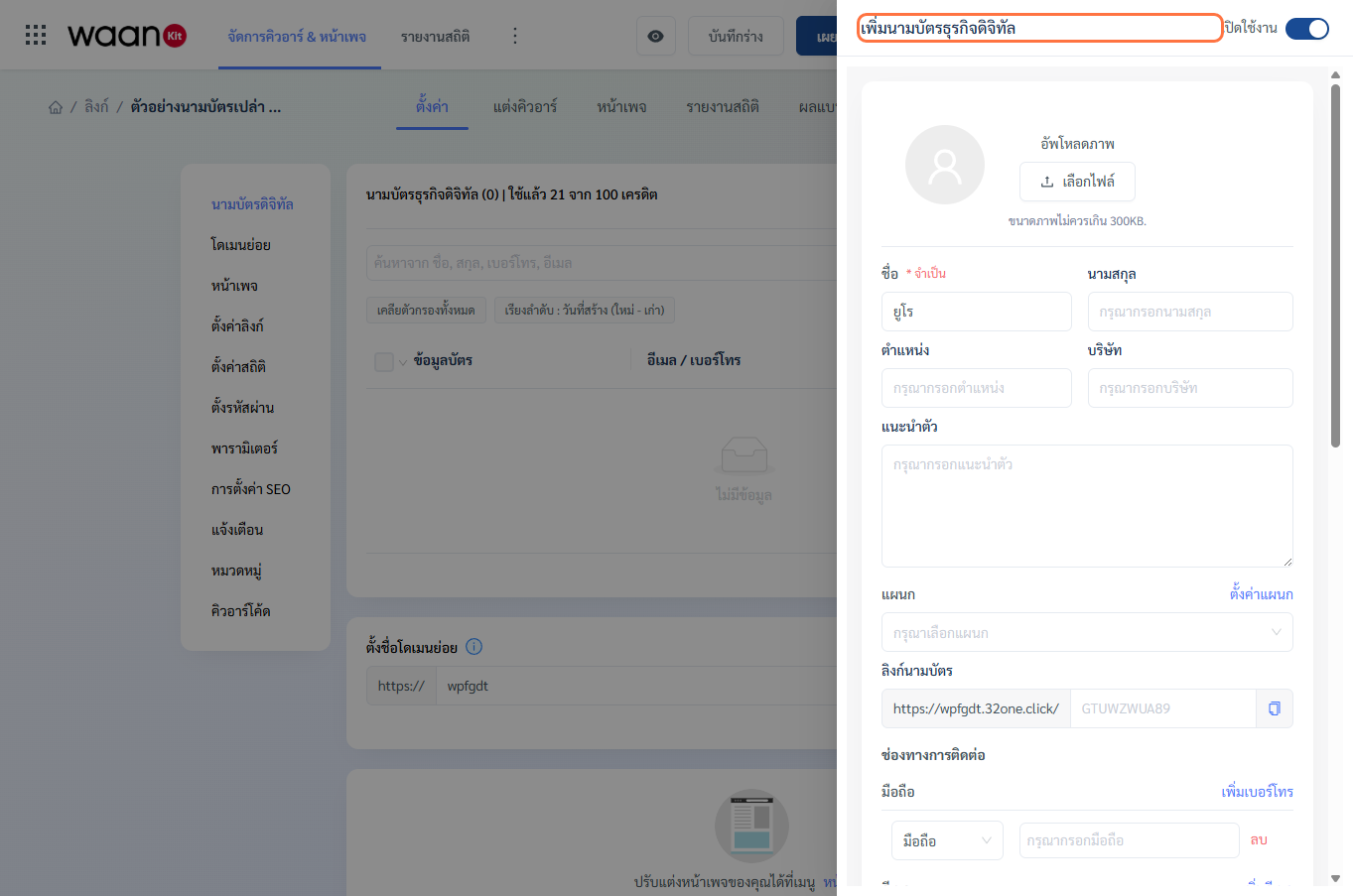Click the eye preview icon button
The width and height of the screenshot is (1353, 896).
(655, 36)
